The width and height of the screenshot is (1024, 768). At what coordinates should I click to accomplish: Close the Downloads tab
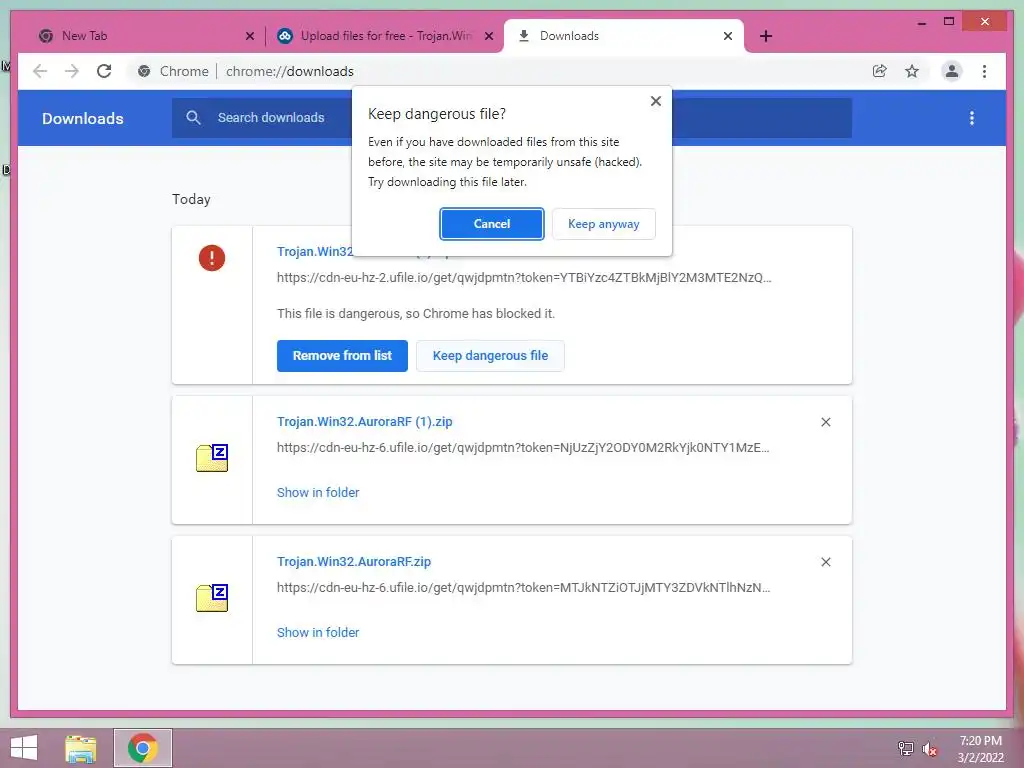728,36
